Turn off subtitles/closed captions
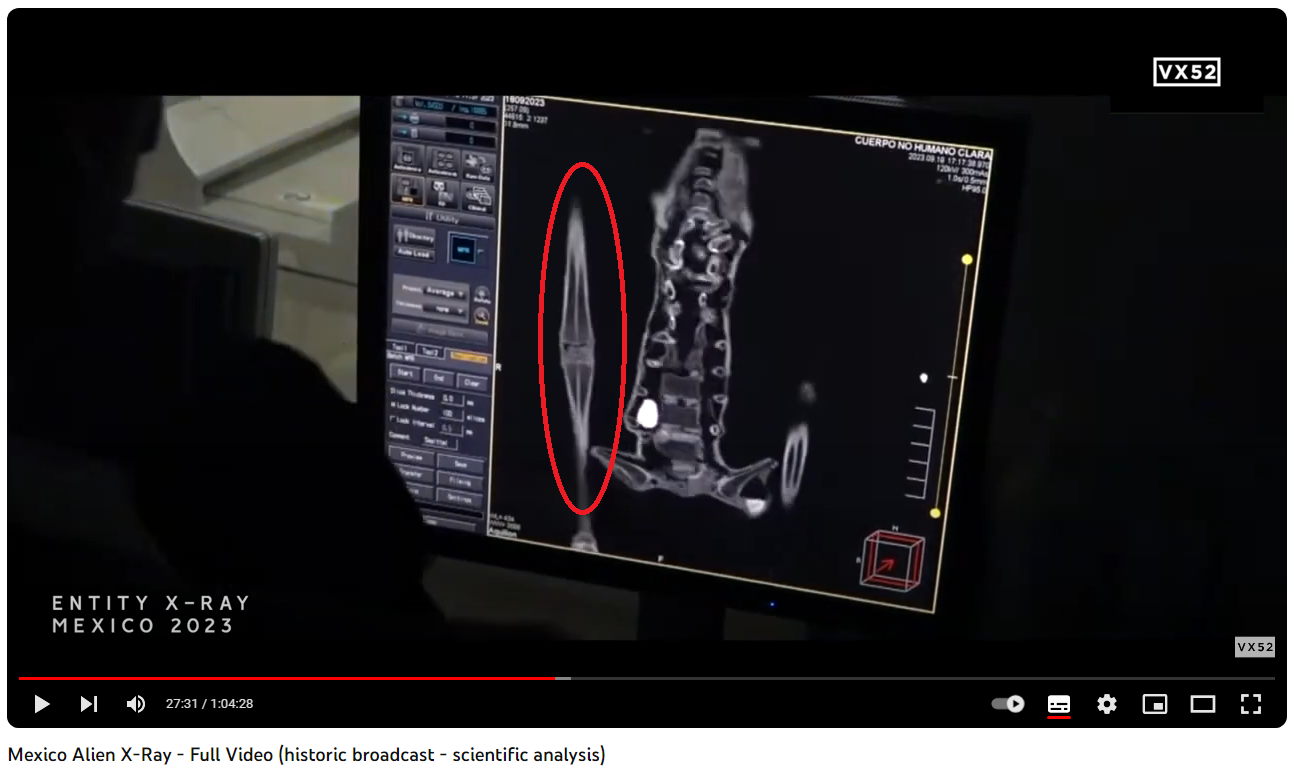Viewport: 1294px width, 770px height. coord(1059,704)
